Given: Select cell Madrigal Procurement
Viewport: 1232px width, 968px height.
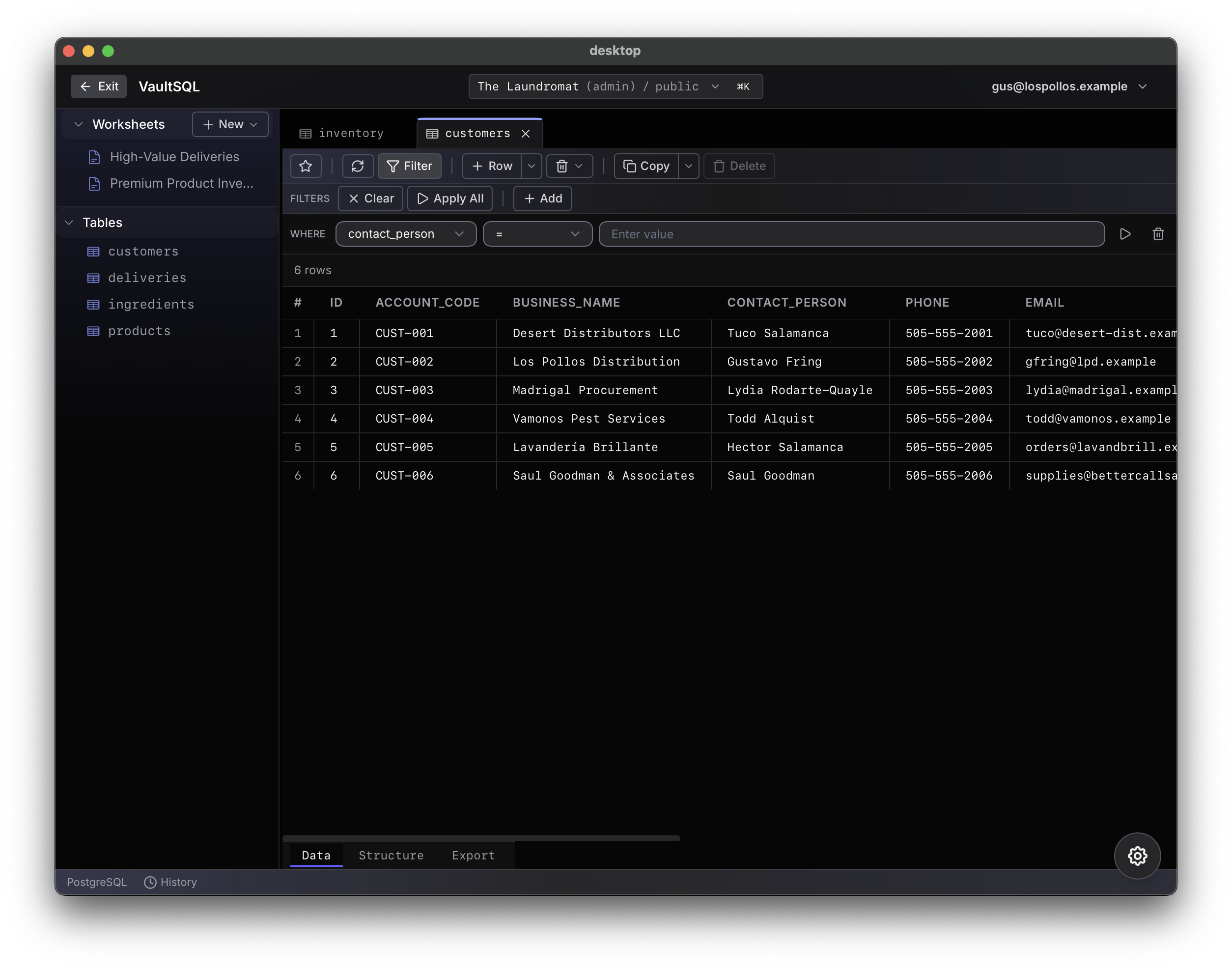Looking at the screenshot, I should pyautogui.click(x=603, y=390).
